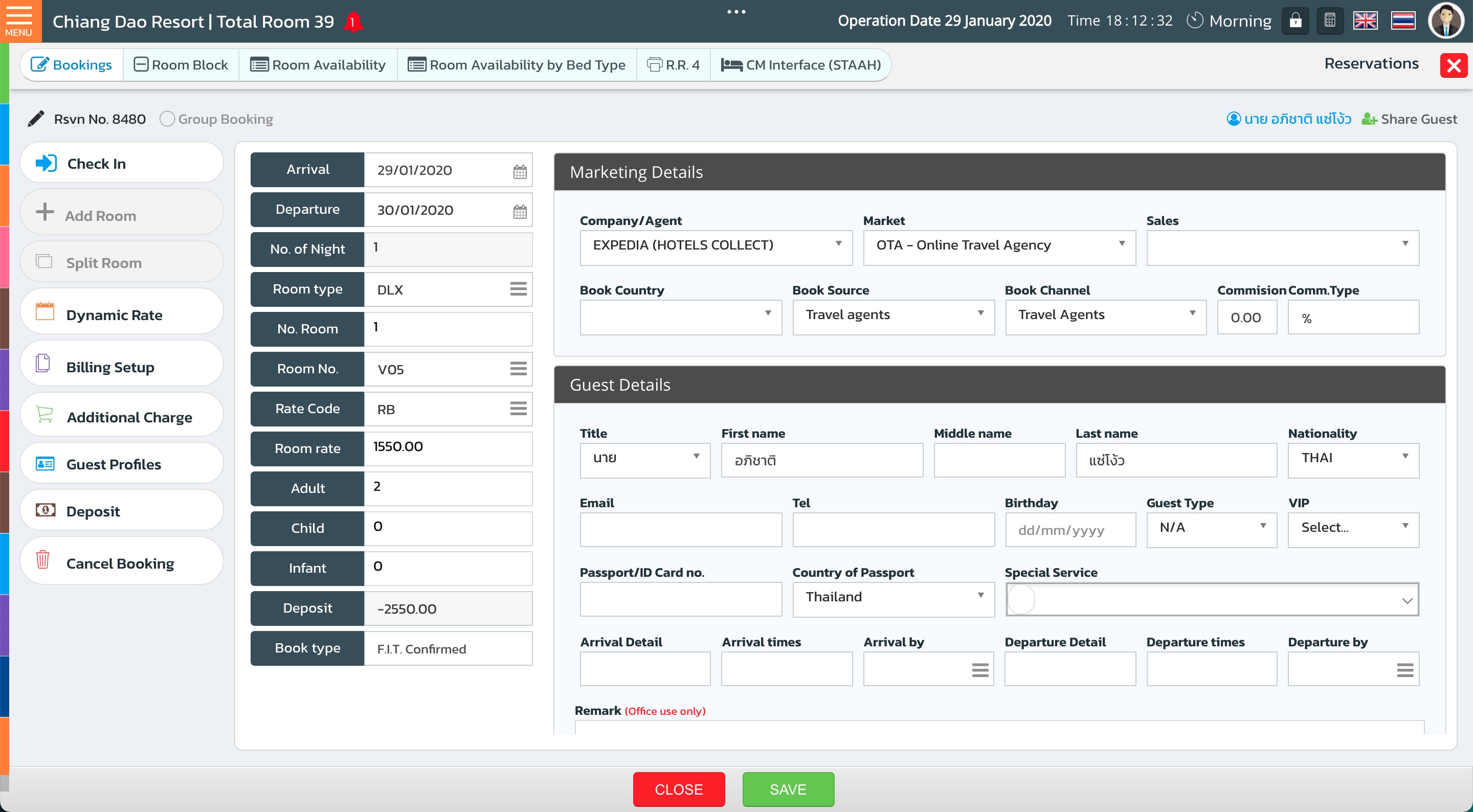1473x812 pixels.
Task: Open the Rate Code list icon
Action: coord(518,409)
